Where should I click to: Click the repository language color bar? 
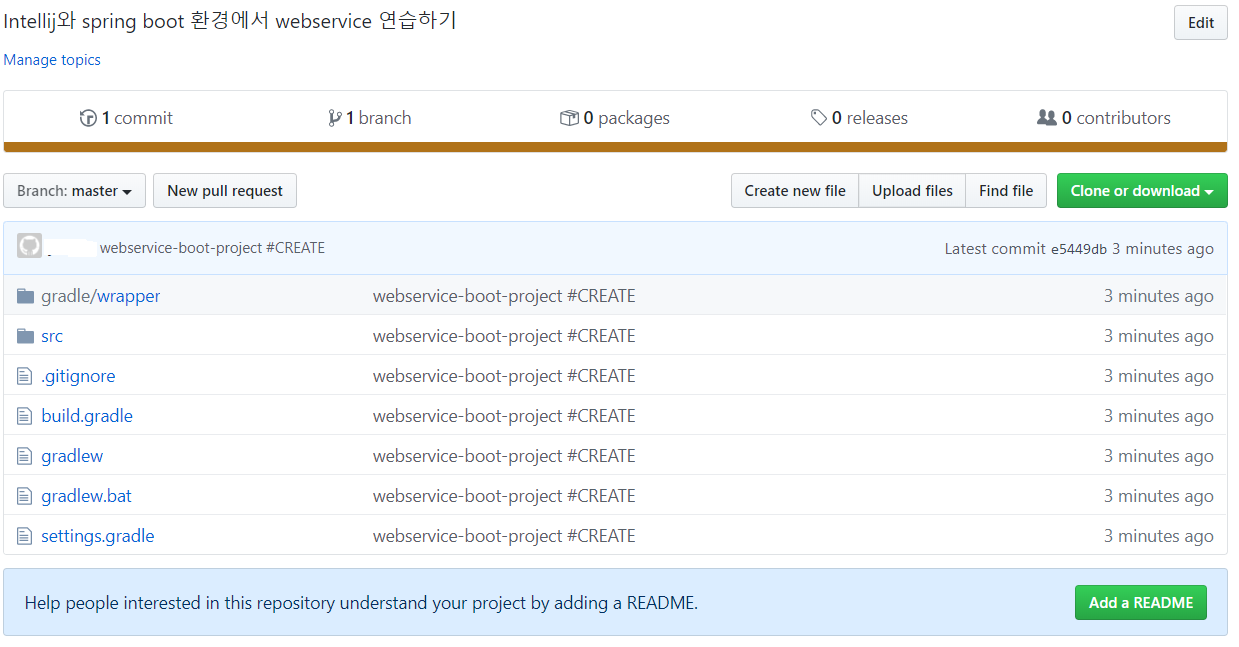tap(615, 147)
